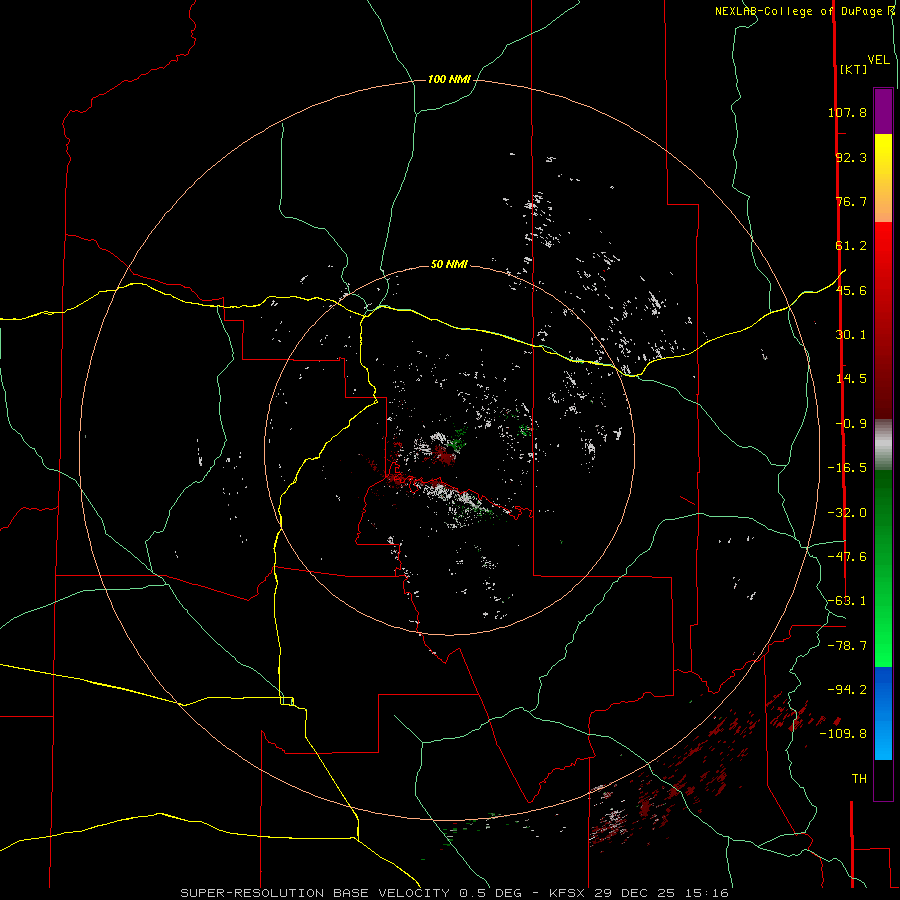This screenshot has height=900, width=900.
Task: Click the blue segment of the color bar
Action: (x=883, y=713)
